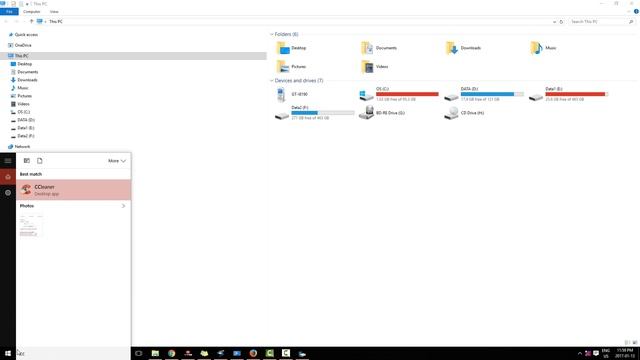Screen dimensions: 640x360
Task: Select OS (C:) in the navigation tree
Action: coord(23,112)
